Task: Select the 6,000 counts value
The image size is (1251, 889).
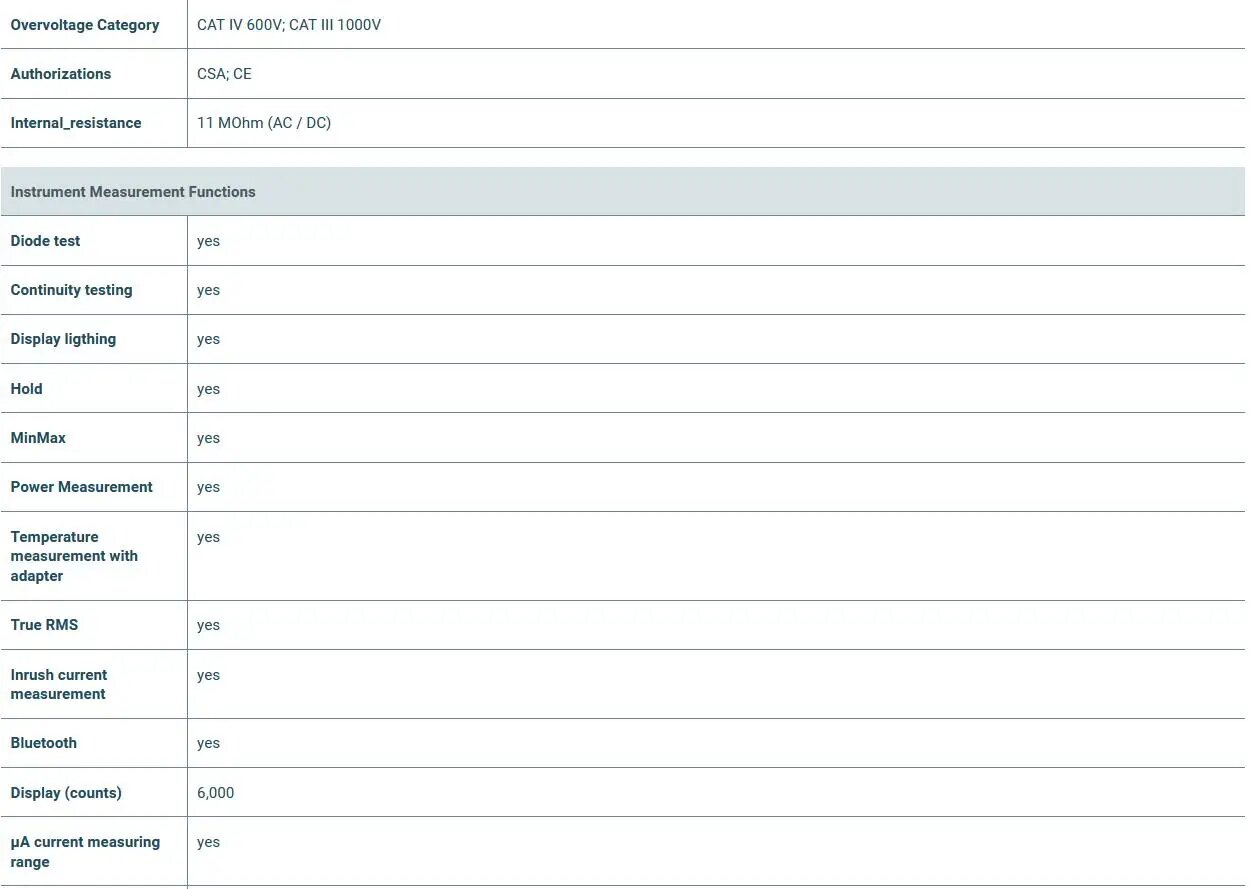Action: [216, 793]
